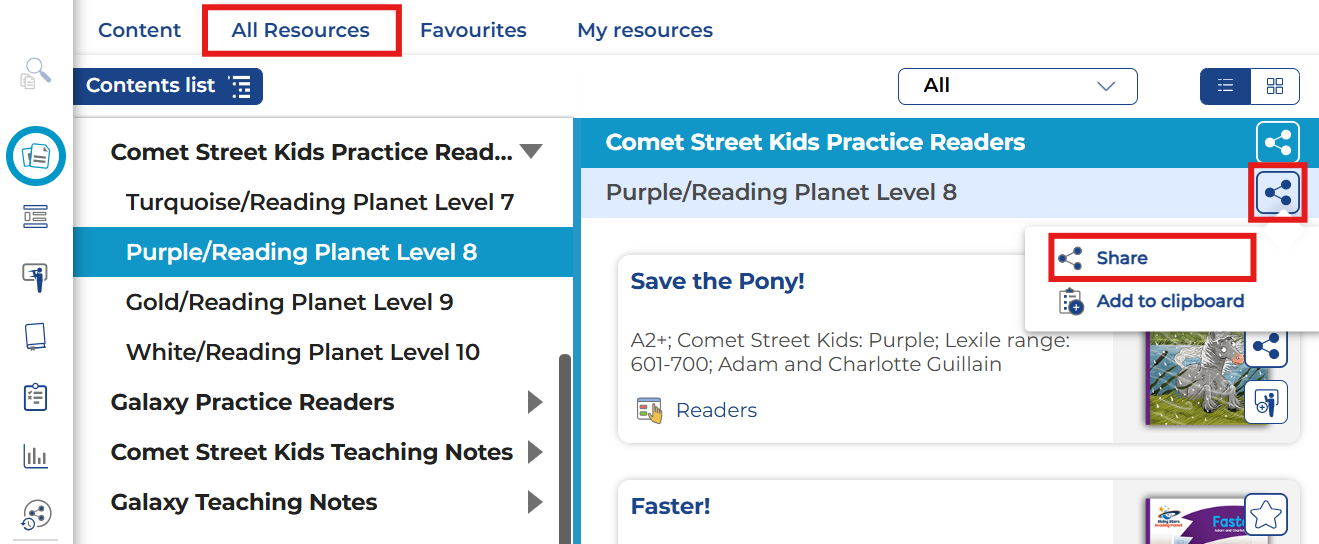Click the search resources magnifier icon
Image resolution: width=1319 pixels, height=544 pixels.
click(36, 75)
